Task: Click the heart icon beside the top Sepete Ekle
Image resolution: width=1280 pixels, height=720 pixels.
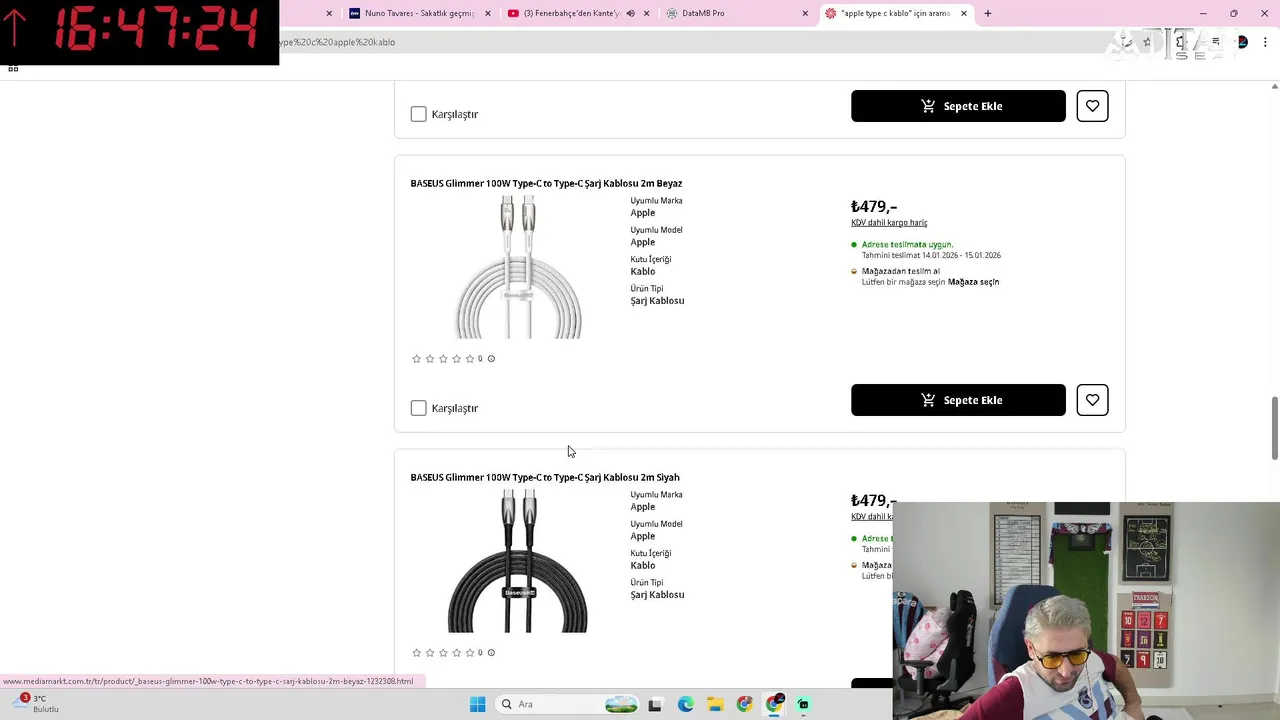Action: 1092,106
